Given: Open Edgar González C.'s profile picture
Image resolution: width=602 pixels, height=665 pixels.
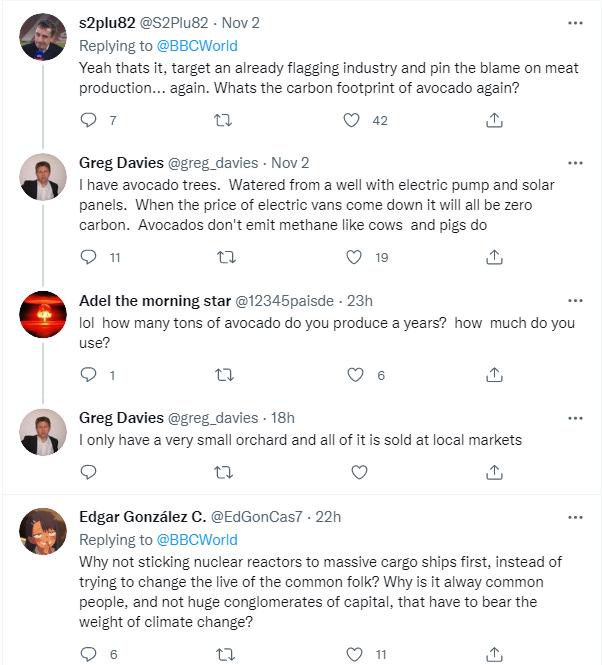Looking at the screenshot, I should 43,532.
